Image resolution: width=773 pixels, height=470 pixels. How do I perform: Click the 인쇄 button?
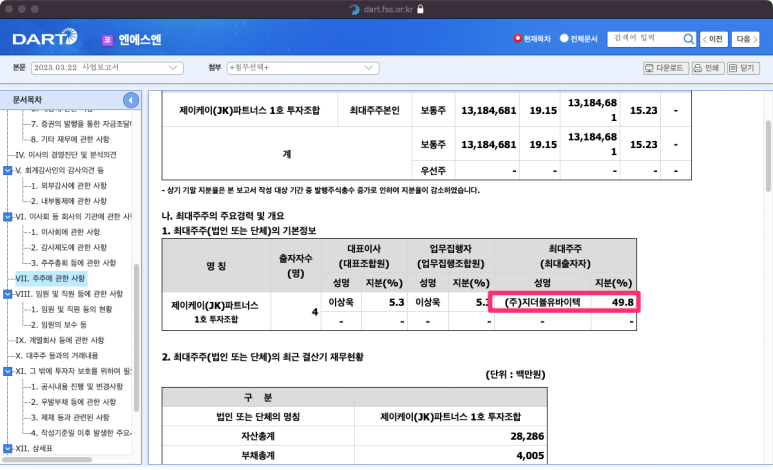tap(707, 68)
